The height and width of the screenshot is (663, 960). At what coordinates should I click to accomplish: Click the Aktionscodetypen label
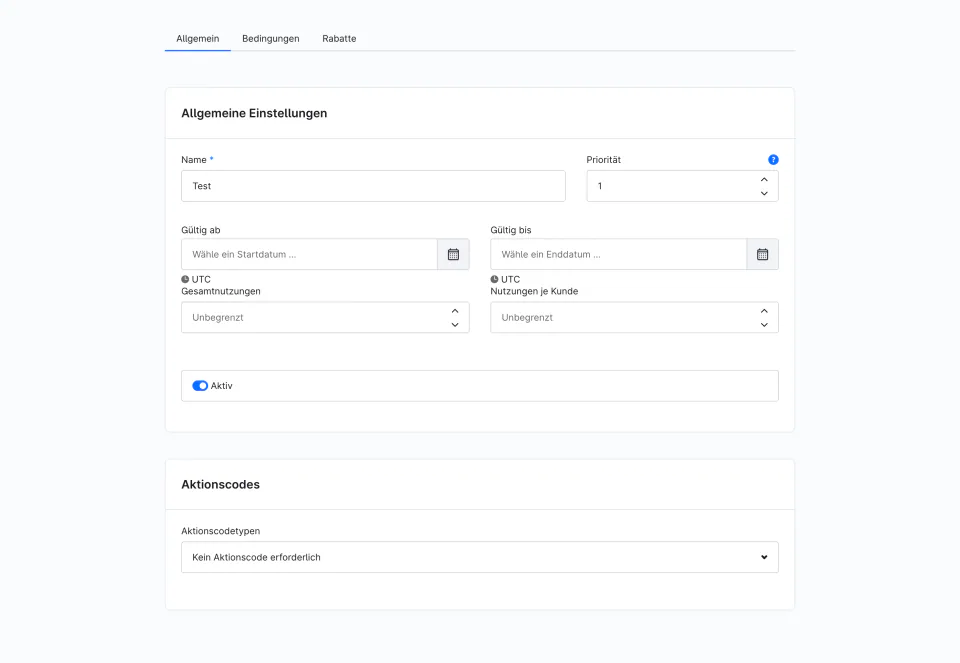[220, 531]
